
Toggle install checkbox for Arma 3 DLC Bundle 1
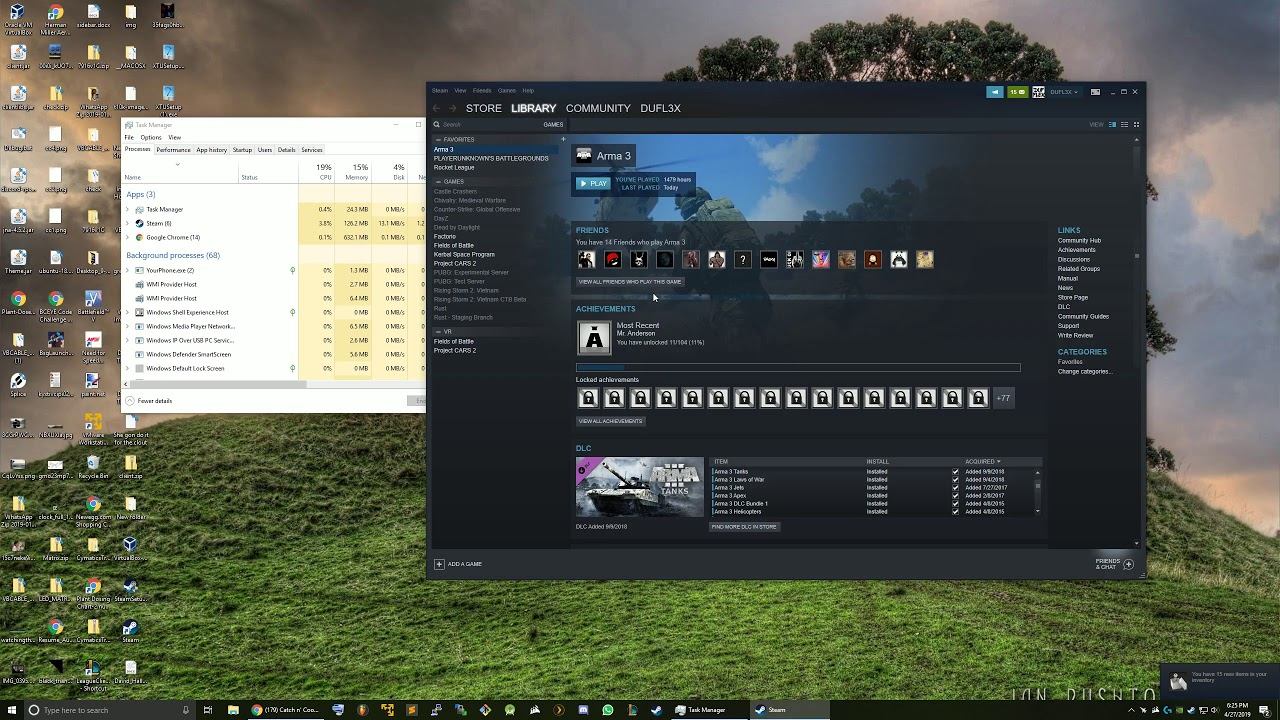pos(955,504)
